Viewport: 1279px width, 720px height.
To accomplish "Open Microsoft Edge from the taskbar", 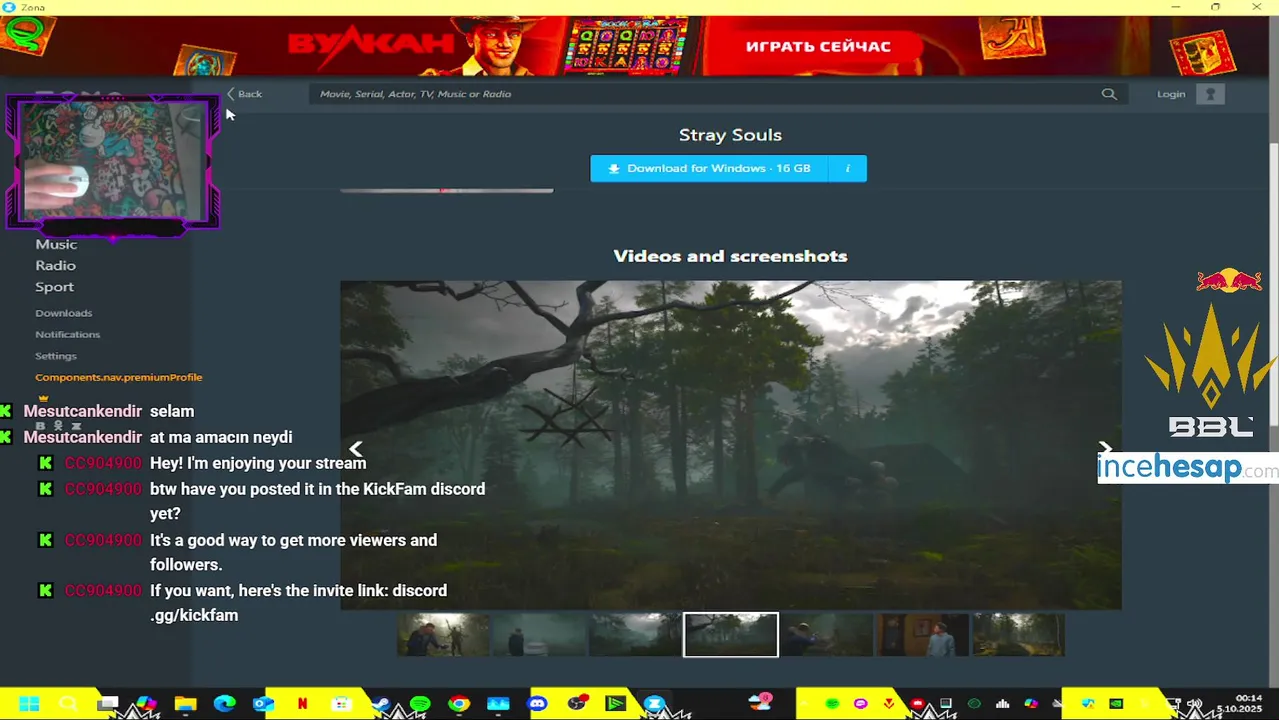I will (224, 703).
